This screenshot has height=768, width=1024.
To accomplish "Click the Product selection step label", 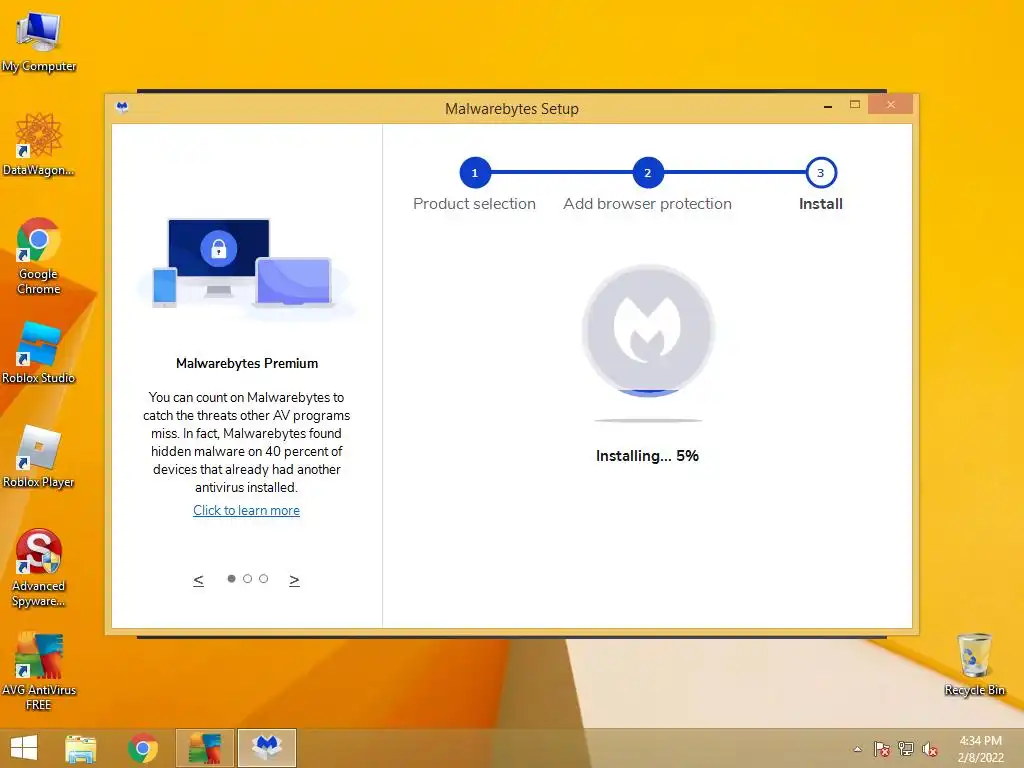I will pyautogui.click(x=474, y=204).
